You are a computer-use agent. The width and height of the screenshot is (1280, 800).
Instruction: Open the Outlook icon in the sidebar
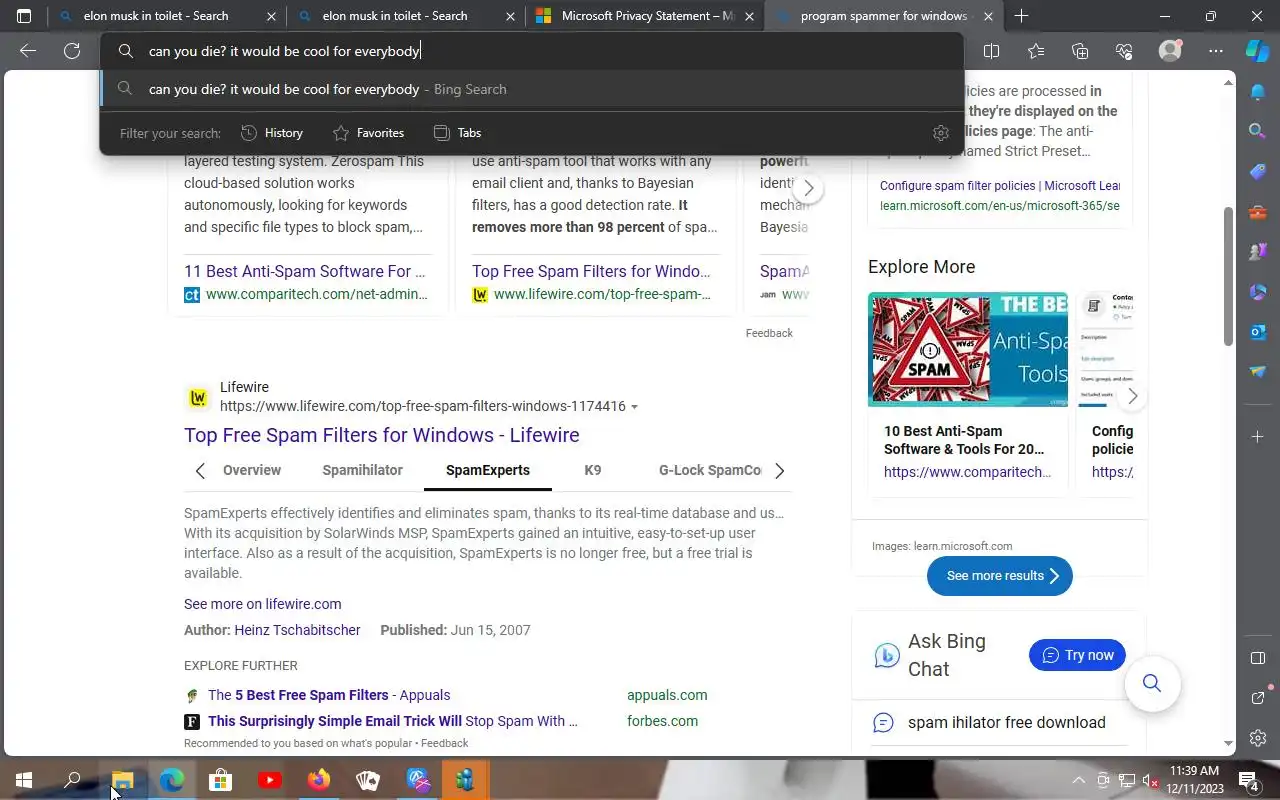[x=1258, y=331]
